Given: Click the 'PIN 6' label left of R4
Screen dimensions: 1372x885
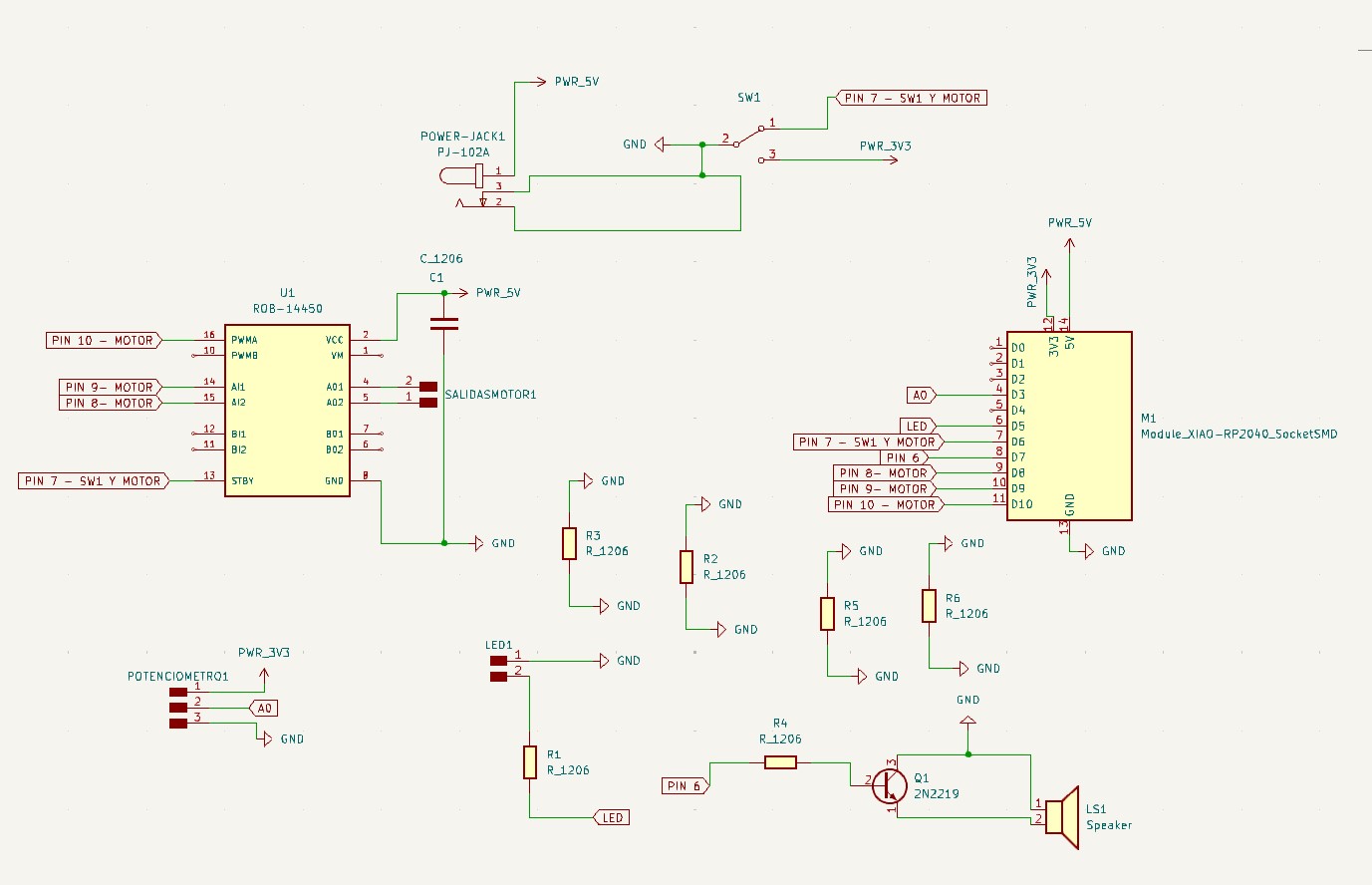Looking at the screenshot, I should (686, 786).
